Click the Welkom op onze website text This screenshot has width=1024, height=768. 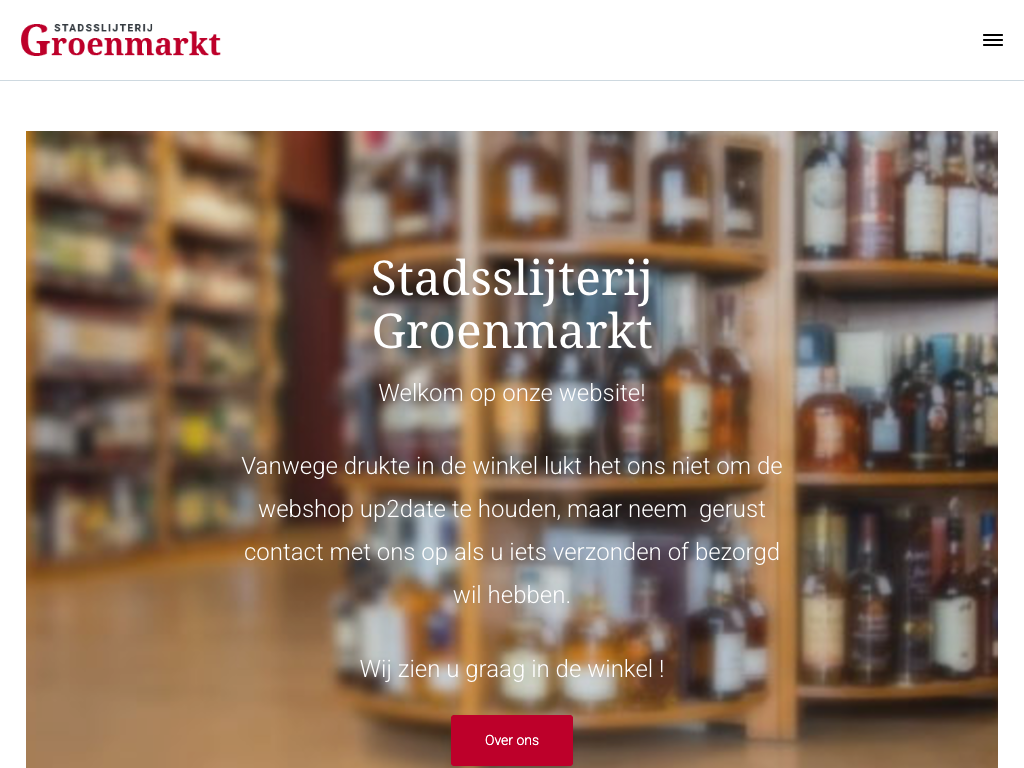511,393
